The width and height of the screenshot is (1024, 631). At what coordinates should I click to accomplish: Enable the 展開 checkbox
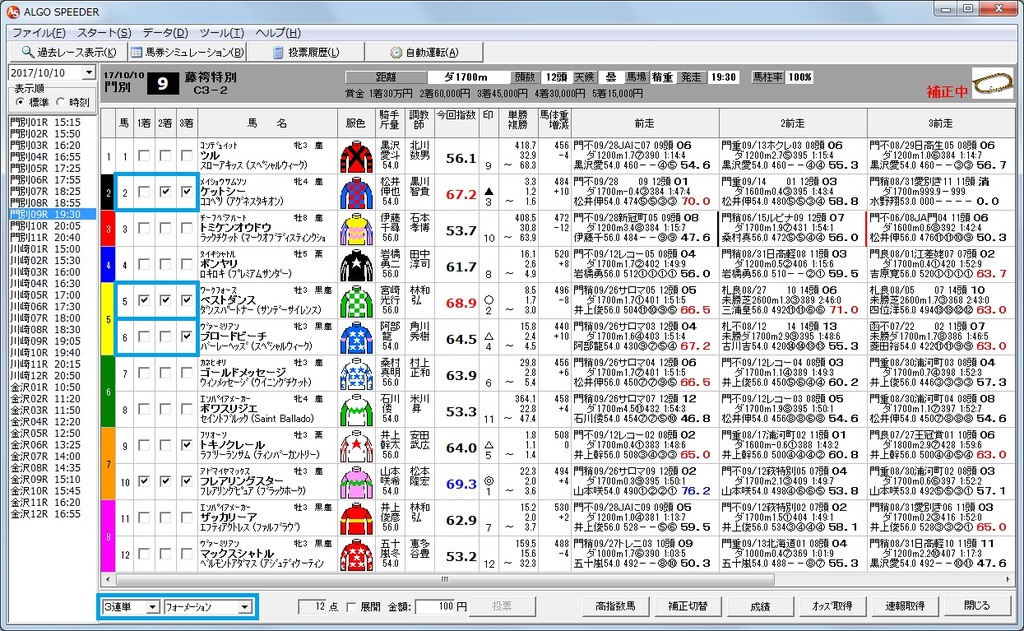pyautogui.click(x=351, y=607)
